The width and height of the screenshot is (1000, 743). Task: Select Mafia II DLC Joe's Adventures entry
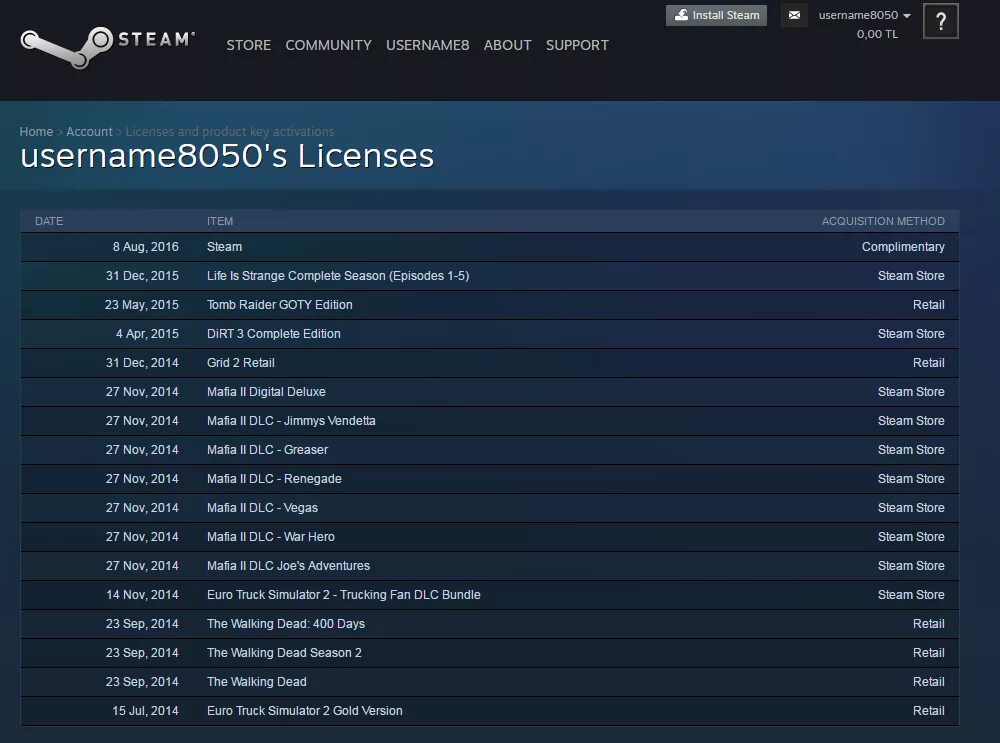click(288, 566)
